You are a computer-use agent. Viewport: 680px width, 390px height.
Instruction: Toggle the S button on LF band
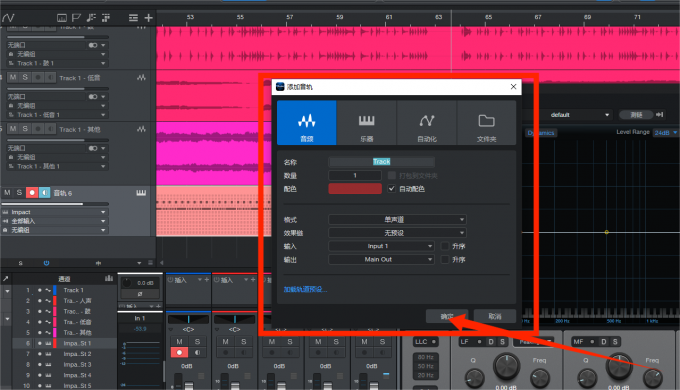coord(502,342)
